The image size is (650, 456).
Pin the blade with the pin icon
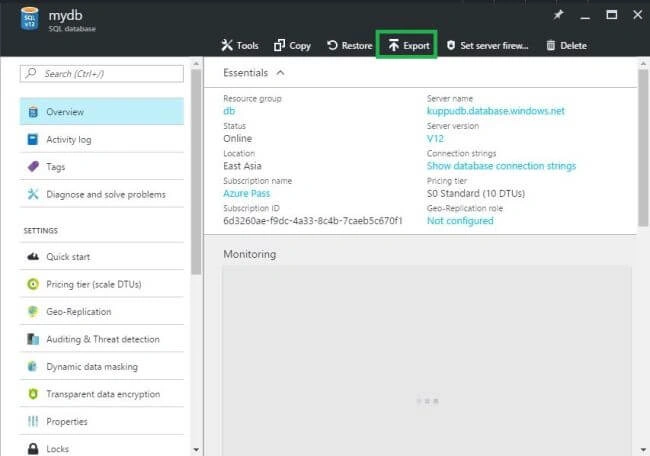coord(558,15)
